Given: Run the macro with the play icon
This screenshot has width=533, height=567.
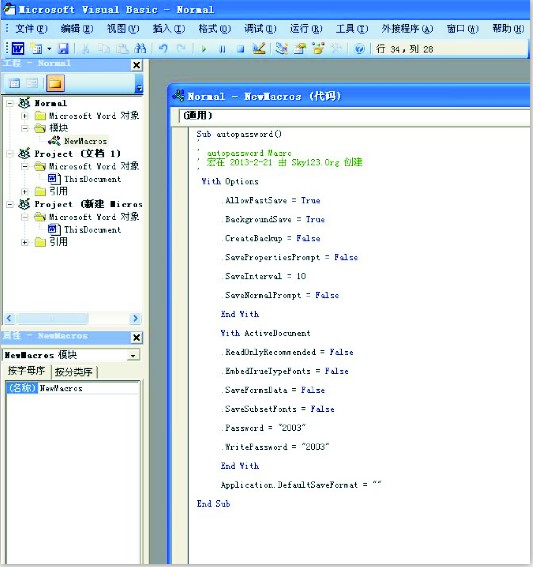Looking at the screenshot, I should pyautogui.click(x=204, y=49).
